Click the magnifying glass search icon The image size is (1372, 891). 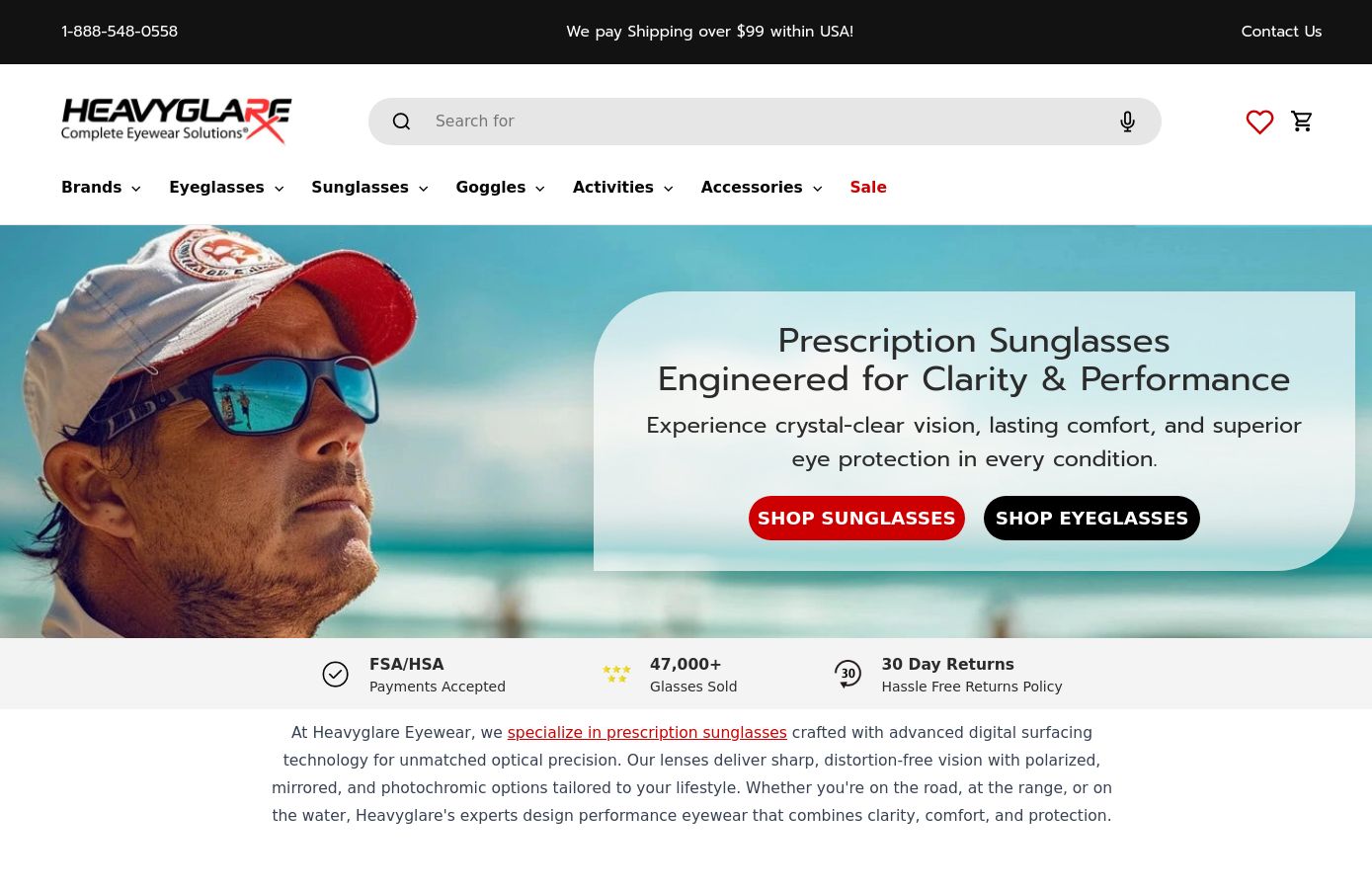(x=401, y=121)
